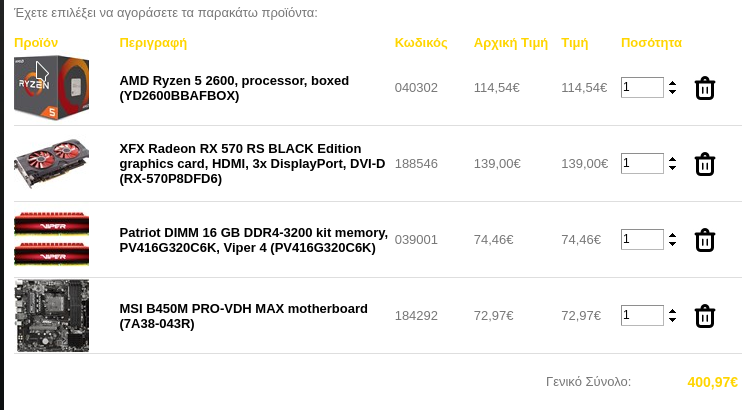
Task: Click quantity field for MSI motherboard
Action: pos(642,315)
